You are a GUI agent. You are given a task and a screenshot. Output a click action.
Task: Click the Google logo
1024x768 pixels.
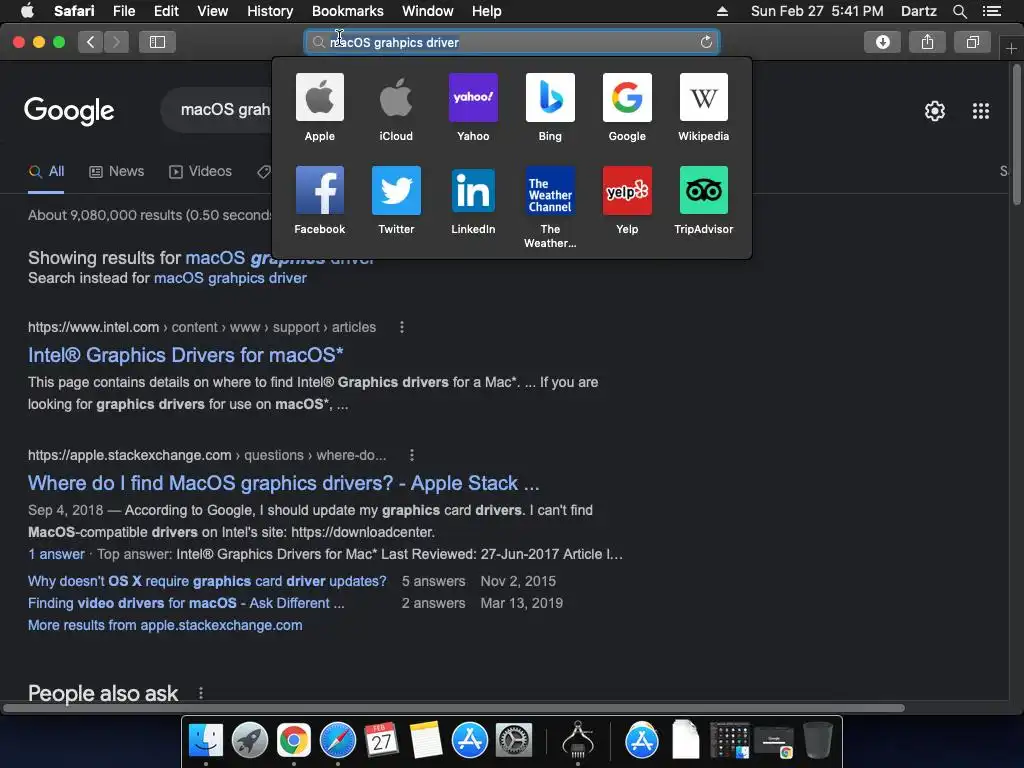point(69,111)
